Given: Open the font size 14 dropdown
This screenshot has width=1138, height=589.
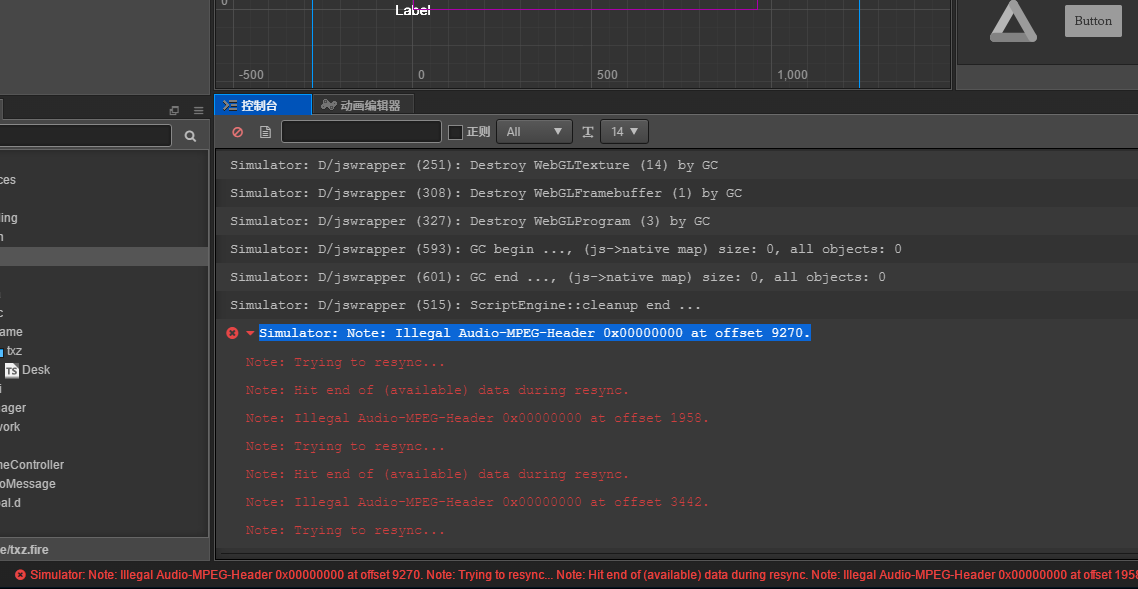Looking at the screenshot, I should pos(624,132).
